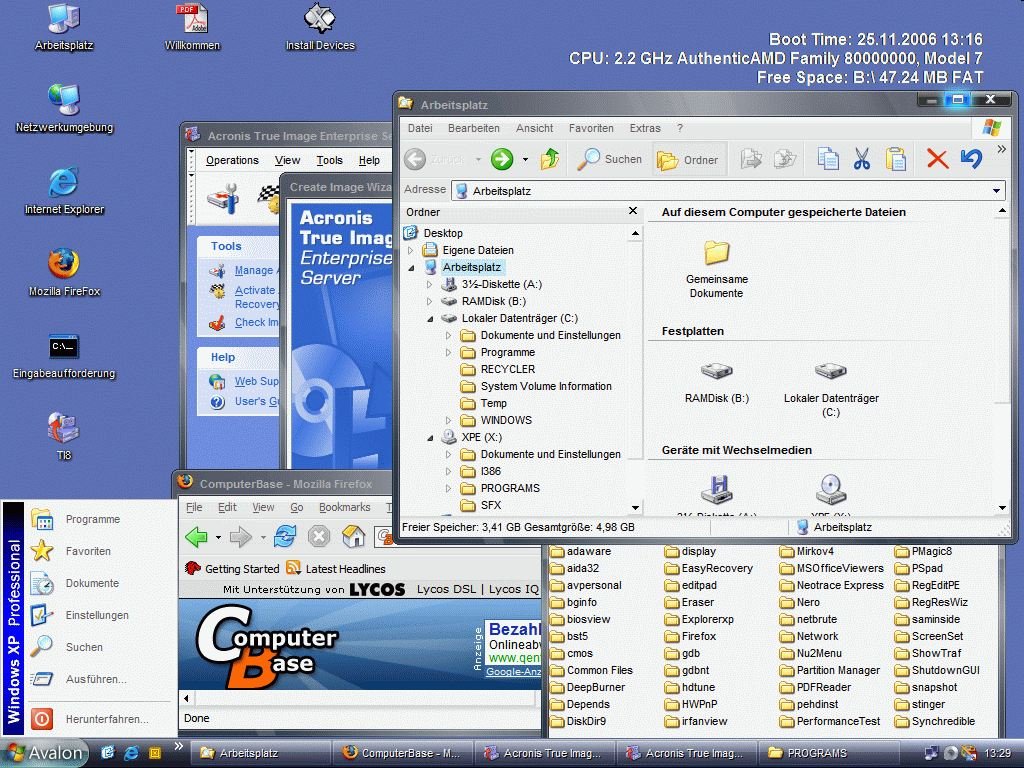Viewport: 1024px width, 768px height.
Task: Open the Willkommen PDF desktop icon
Action: pyautogui.click(x=192, y=26)
